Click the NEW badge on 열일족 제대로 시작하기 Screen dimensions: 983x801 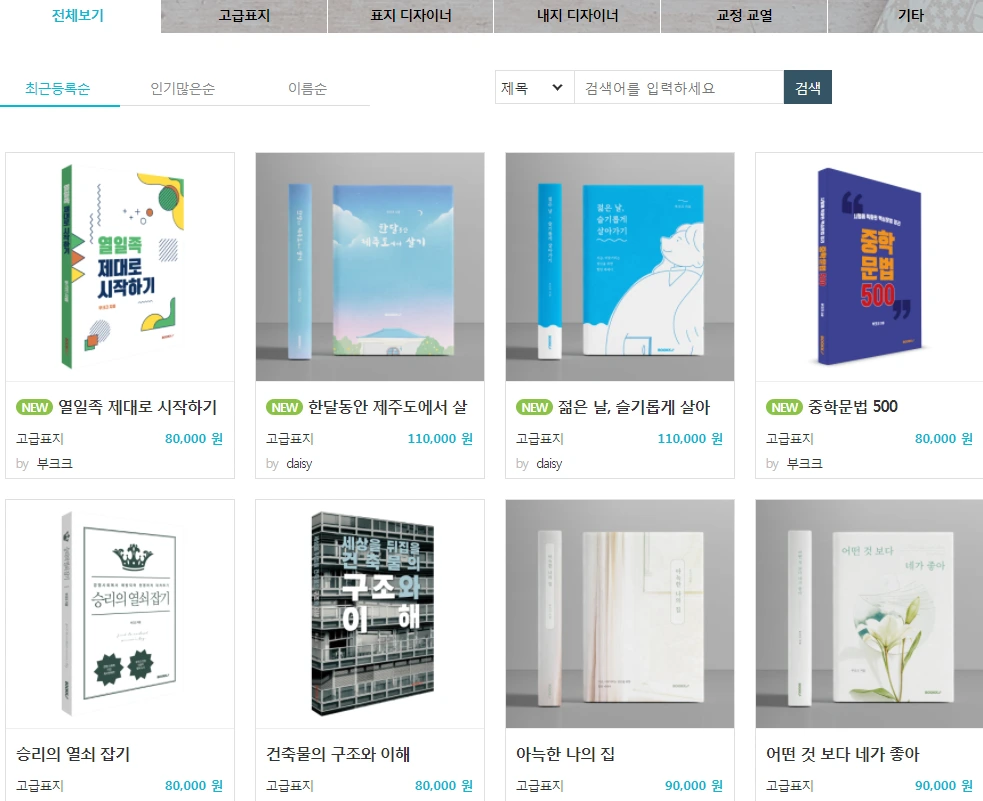click(34, 407)
